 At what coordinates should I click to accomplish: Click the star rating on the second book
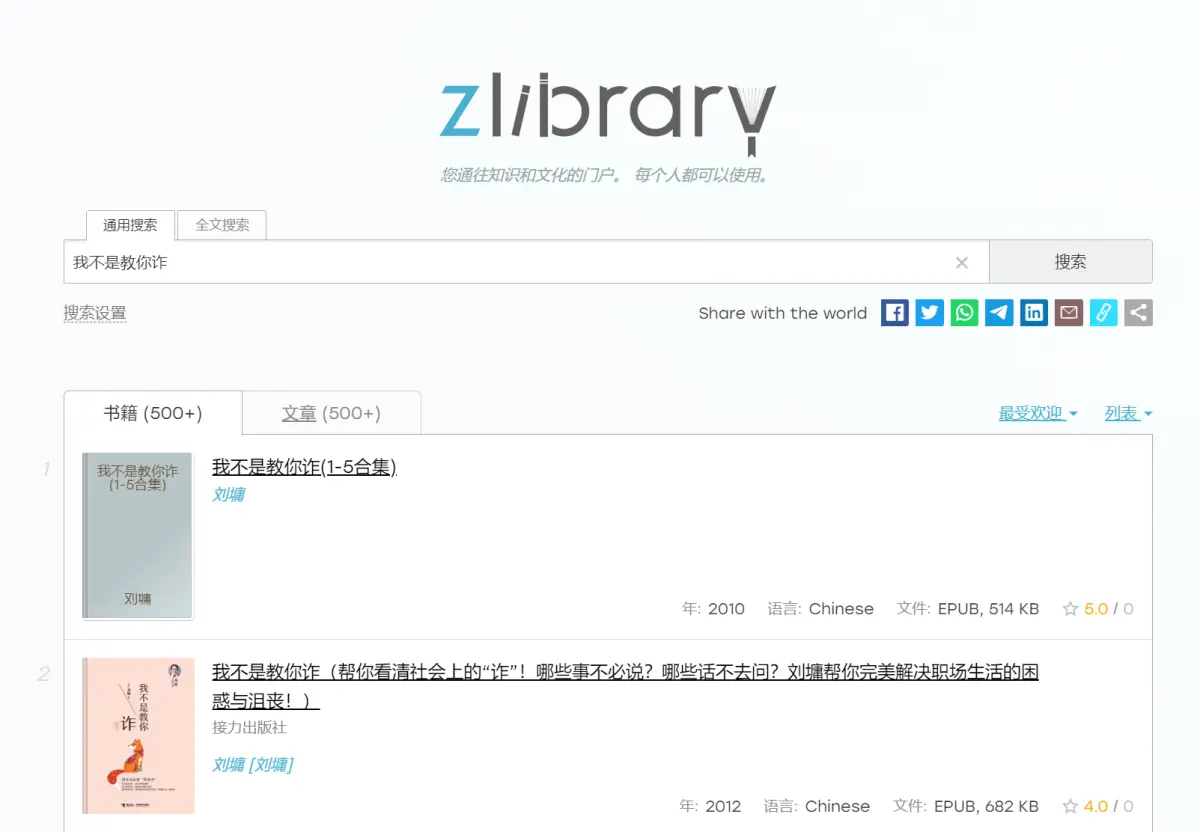click(x=1071, y=806)
